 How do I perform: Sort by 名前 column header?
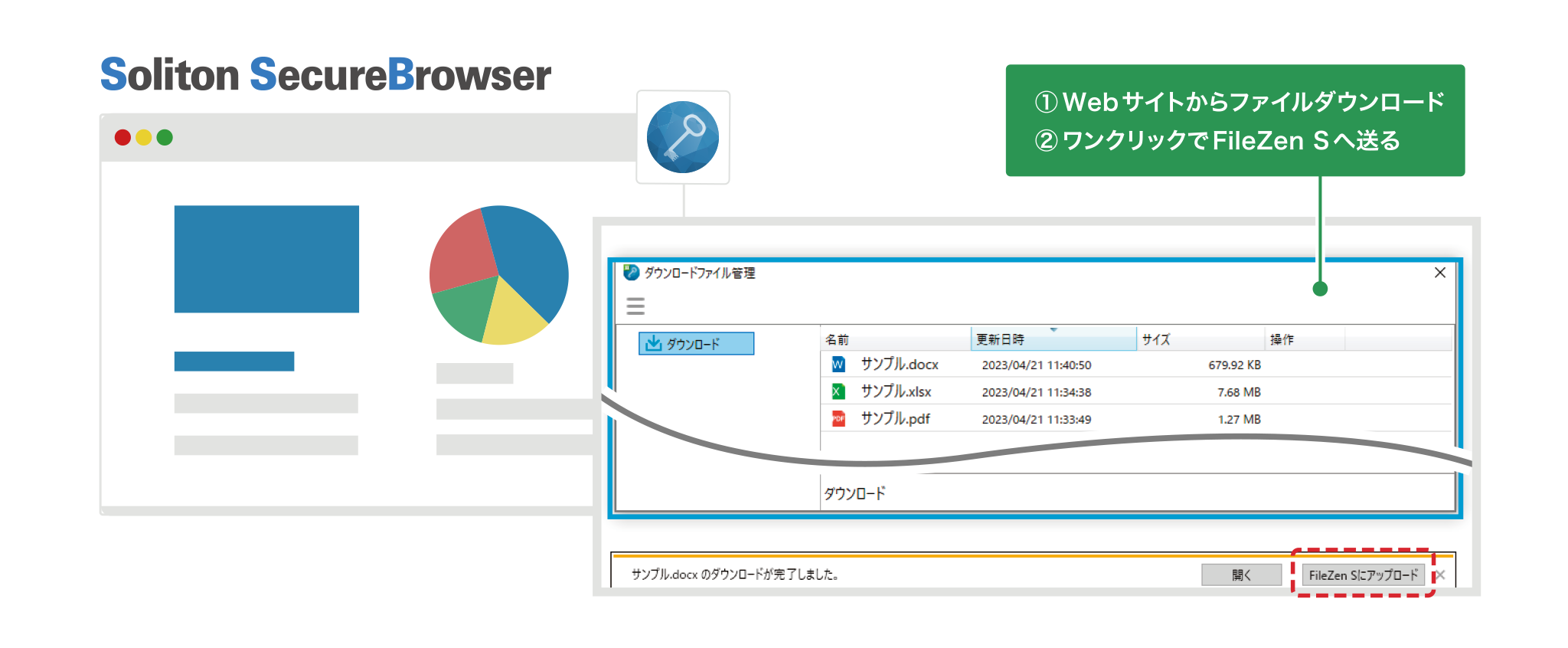pyautogui.click(x=896, y=339)
